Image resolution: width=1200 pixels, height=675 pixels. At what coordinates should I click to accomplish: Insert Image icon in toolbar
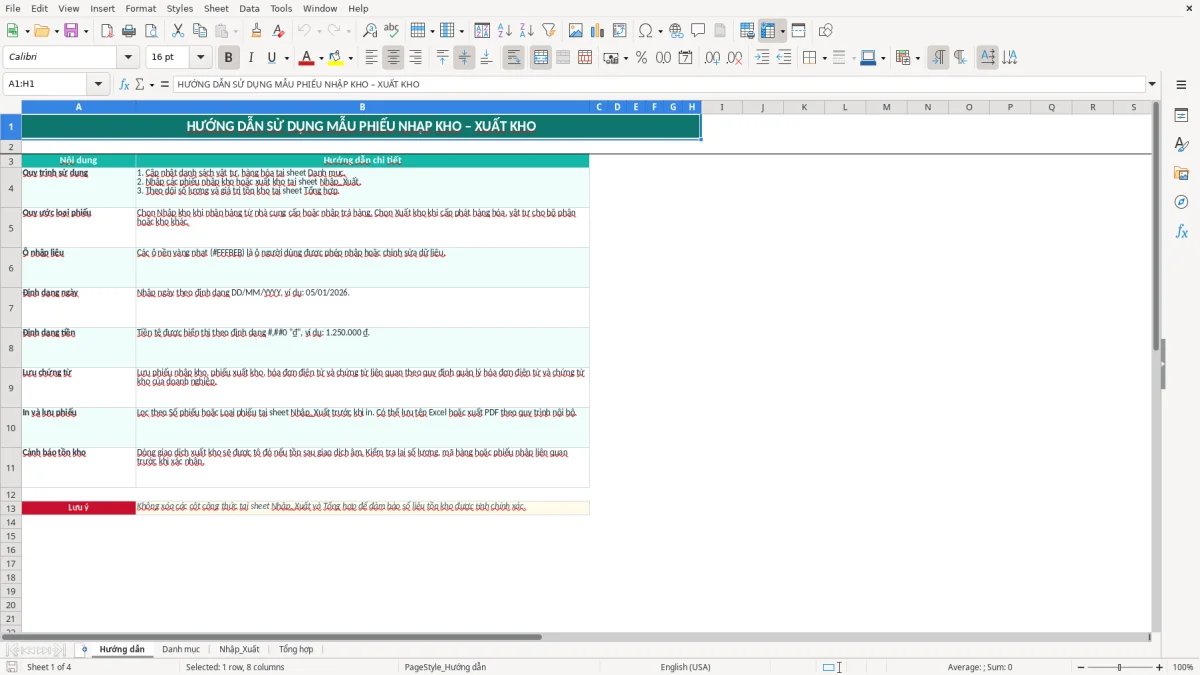[x=576, y=31]
